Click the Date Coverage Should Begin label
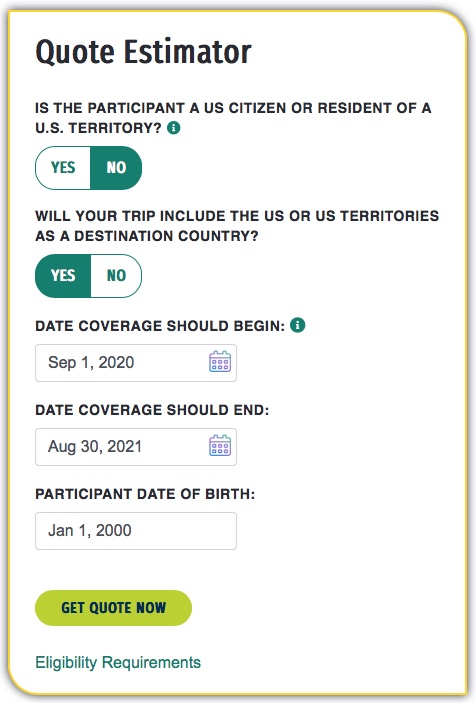476x703 pixels. [x=160, y=326]
